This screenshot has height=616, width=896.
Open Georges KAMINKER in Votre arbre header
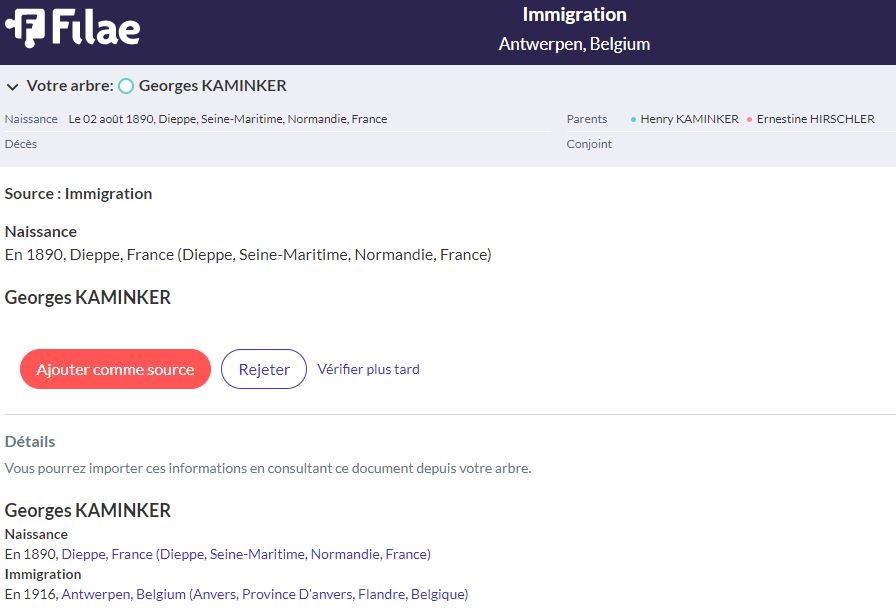tap(213, 86)
